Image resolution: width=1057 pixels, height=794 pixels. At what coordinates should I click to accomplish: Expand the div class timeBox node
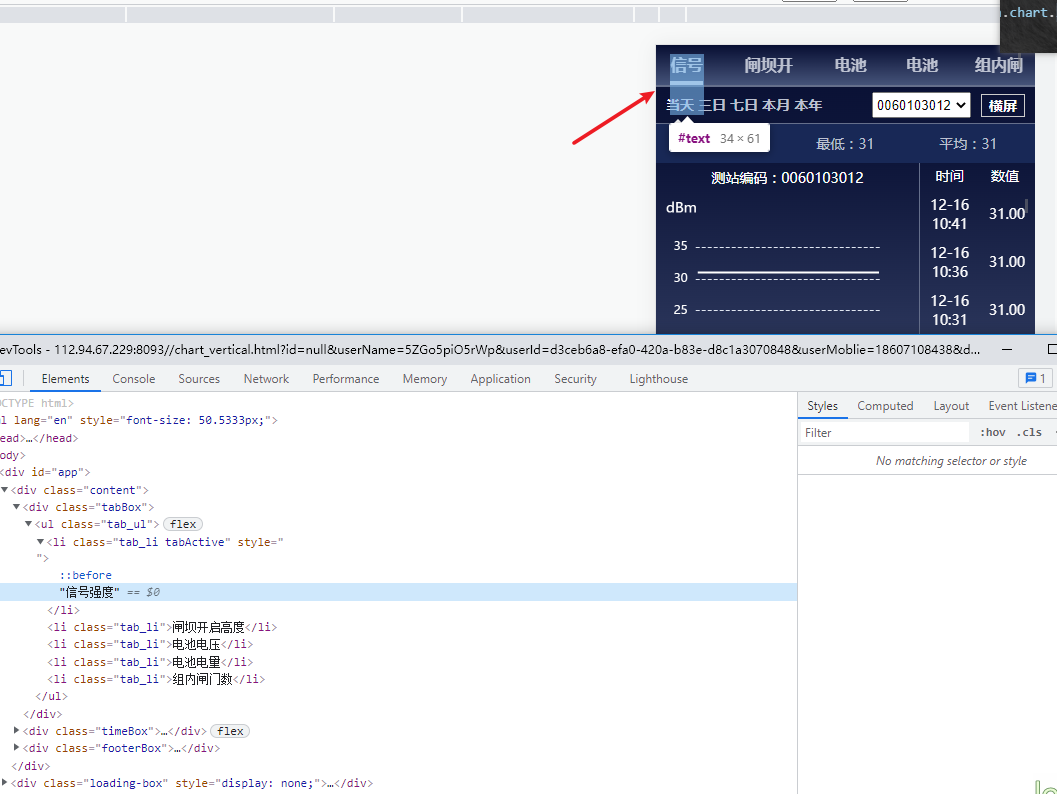pyautogui.click(x=17, y=730)
